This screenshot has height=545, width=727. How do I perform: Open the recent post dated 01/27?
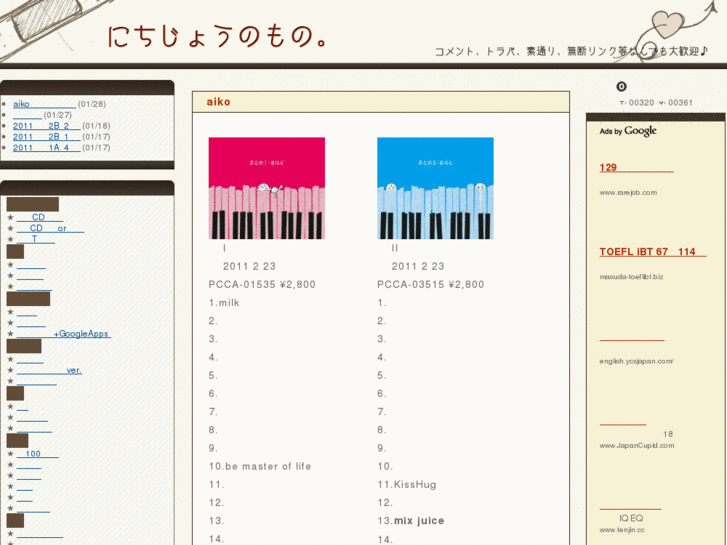click(x=27, y=115)
